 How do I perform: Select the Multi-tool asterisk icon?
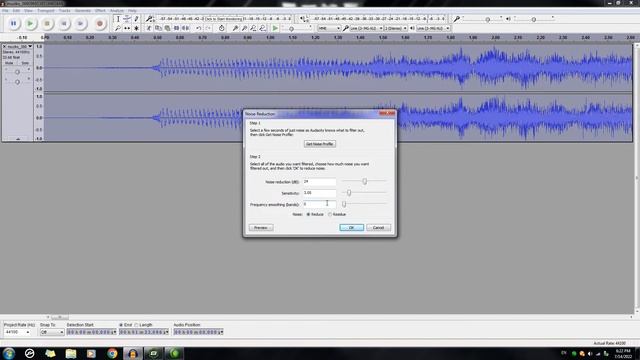click(x=136, y=28)
